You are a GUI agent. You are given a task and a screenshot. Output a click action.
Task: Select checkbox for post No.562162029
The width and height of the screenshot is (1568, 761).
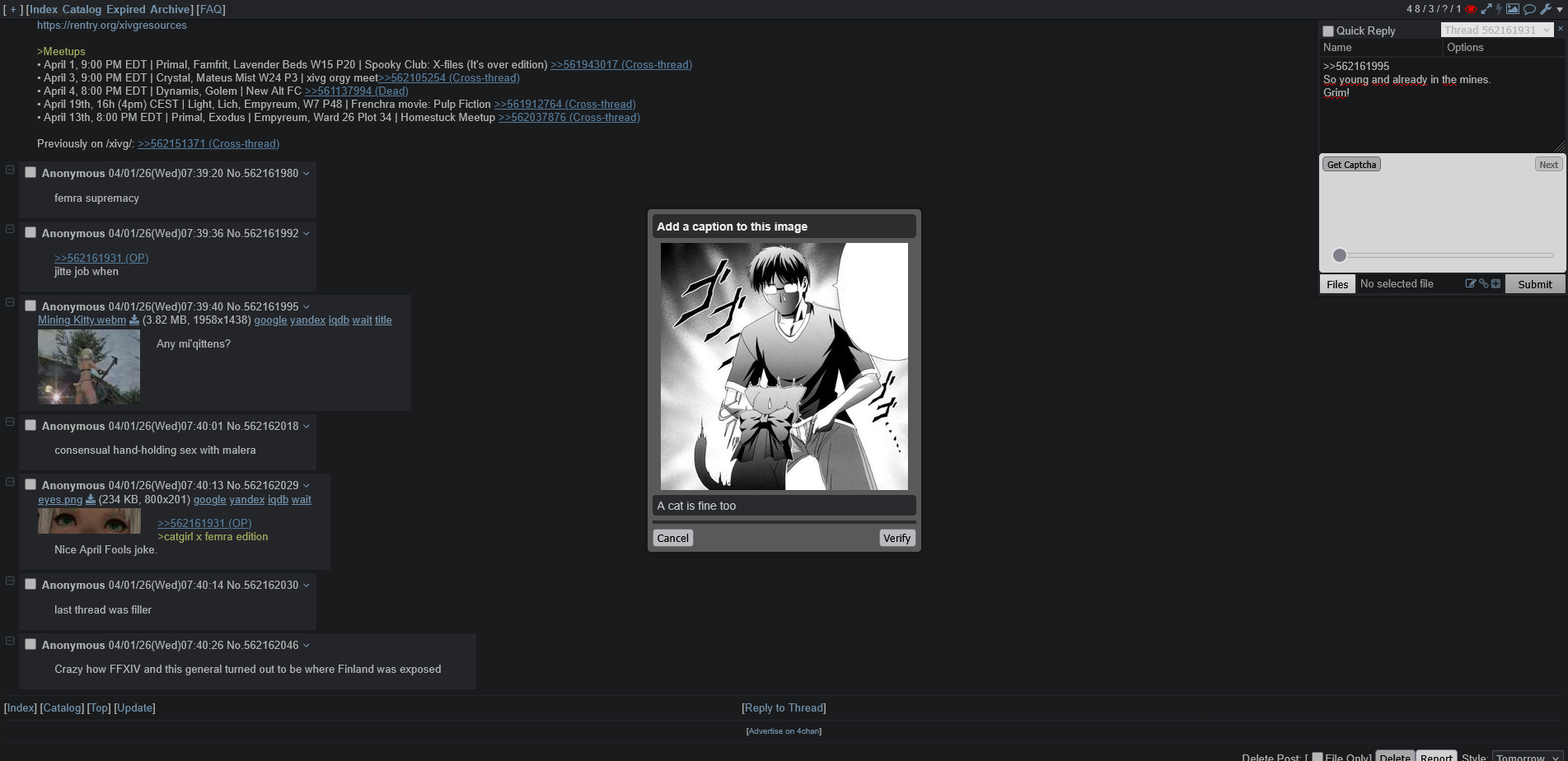30,484
